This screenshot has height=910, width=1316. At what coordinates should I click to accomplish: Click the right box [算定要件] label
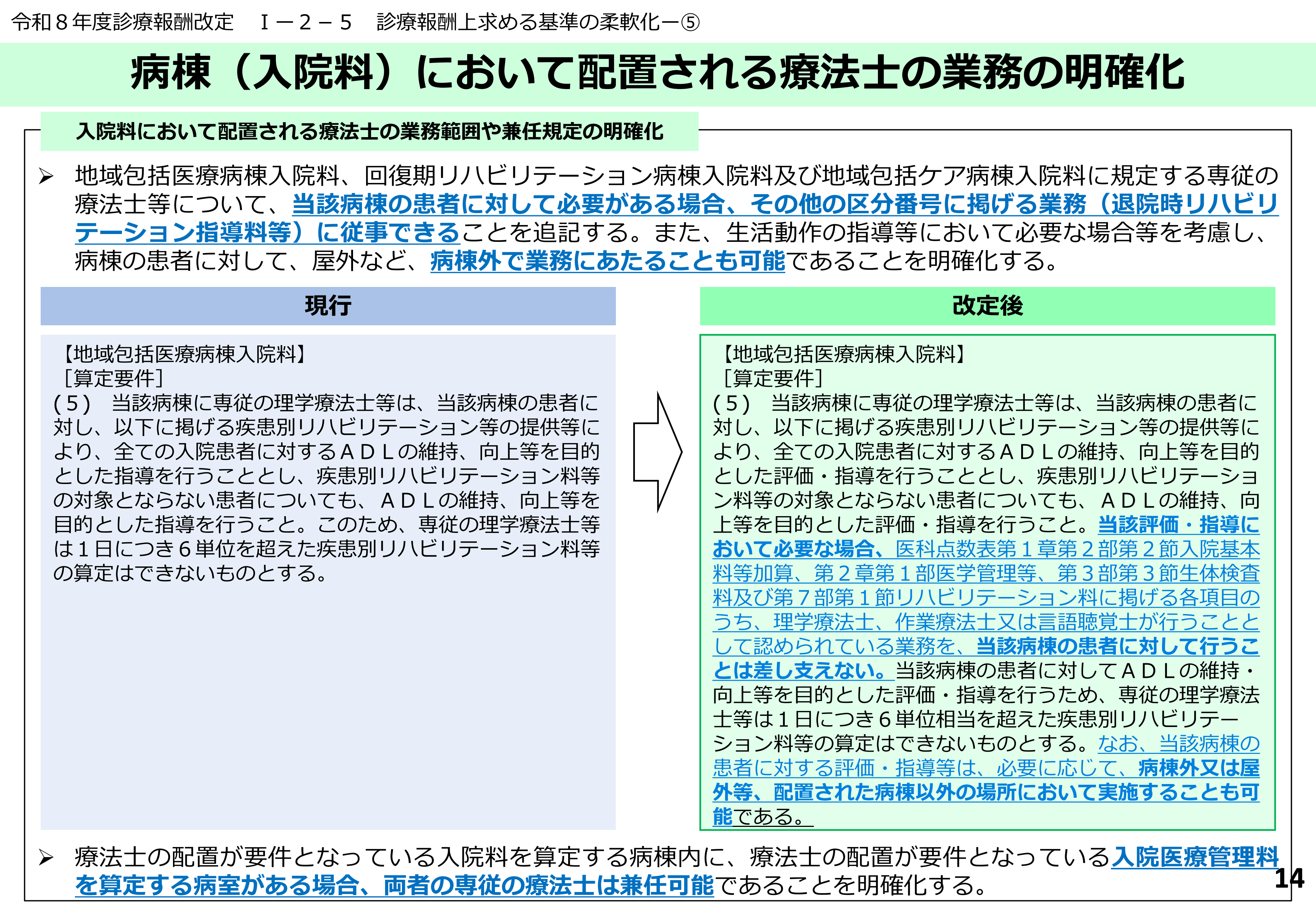coord(773,379)
